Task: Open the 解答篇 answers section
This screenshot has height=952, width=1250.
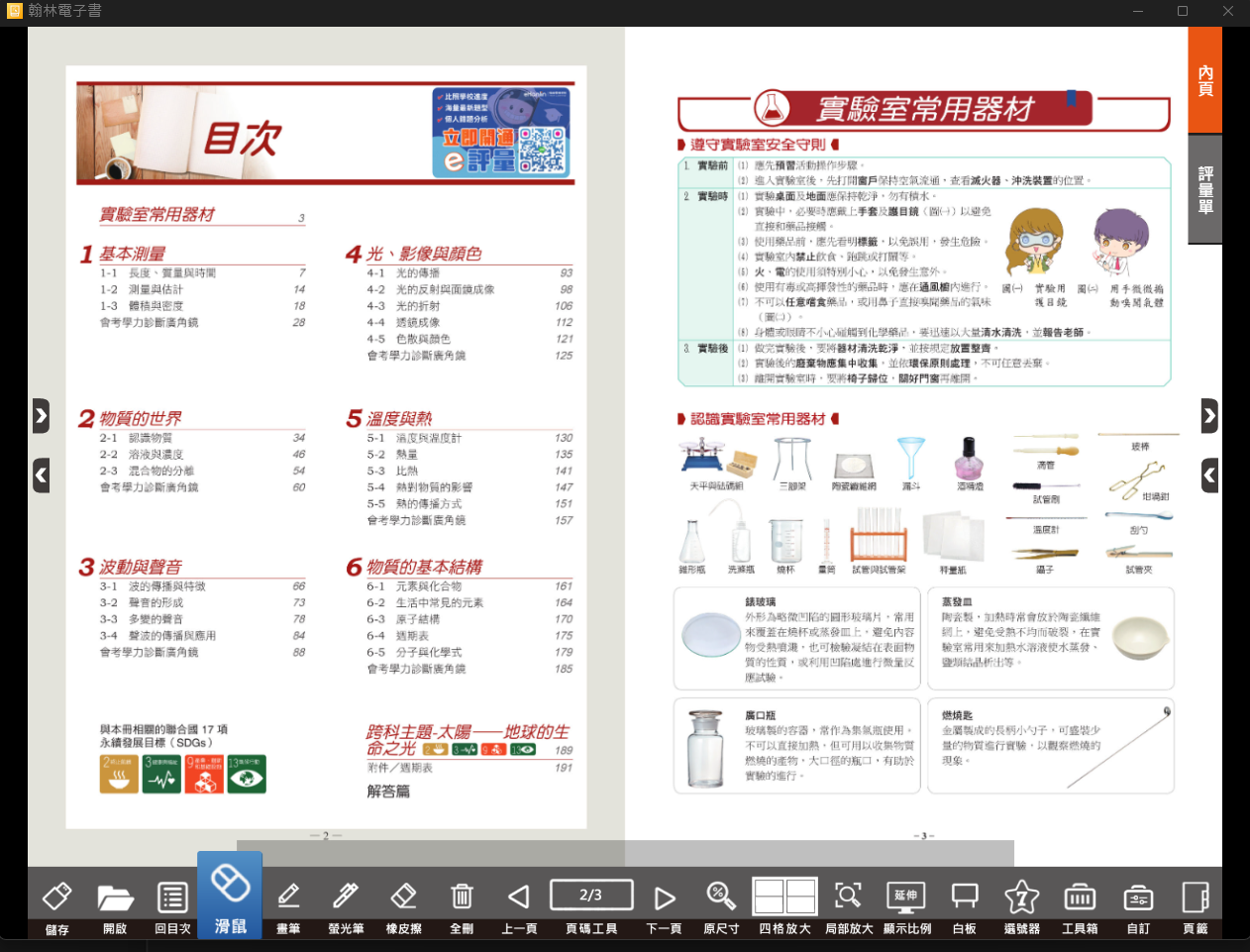Action: point(388,792)
